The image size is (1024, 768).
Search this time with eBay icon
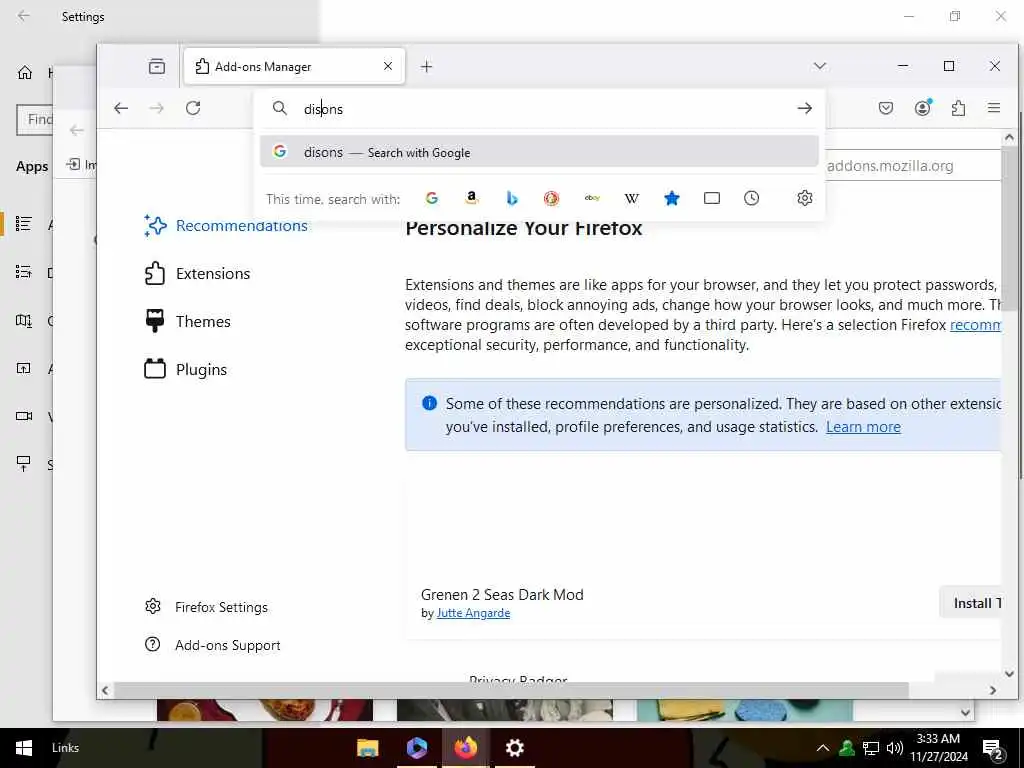592,198
